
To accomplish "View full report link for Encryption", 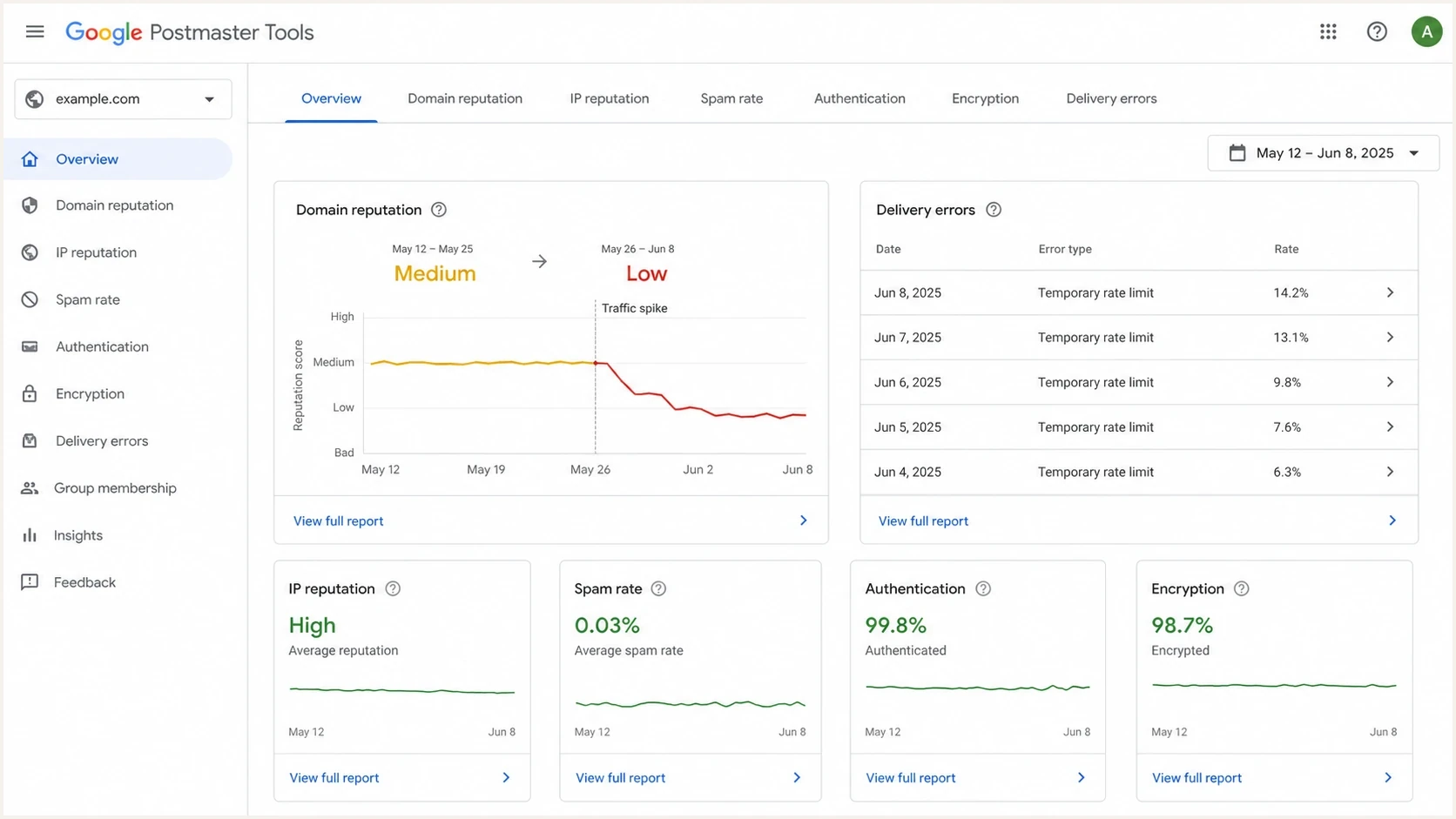I will (x=1196, y=778).
